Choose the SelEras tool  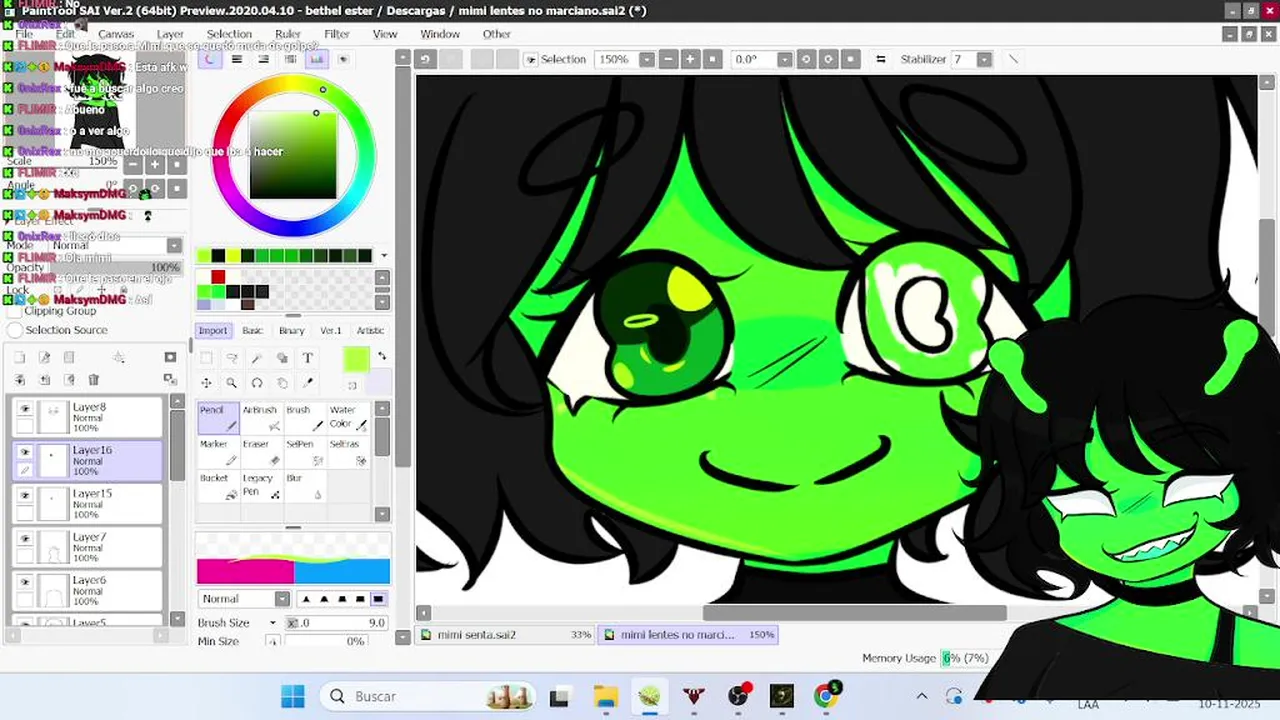pyautogui.click(x=348, y=452)
